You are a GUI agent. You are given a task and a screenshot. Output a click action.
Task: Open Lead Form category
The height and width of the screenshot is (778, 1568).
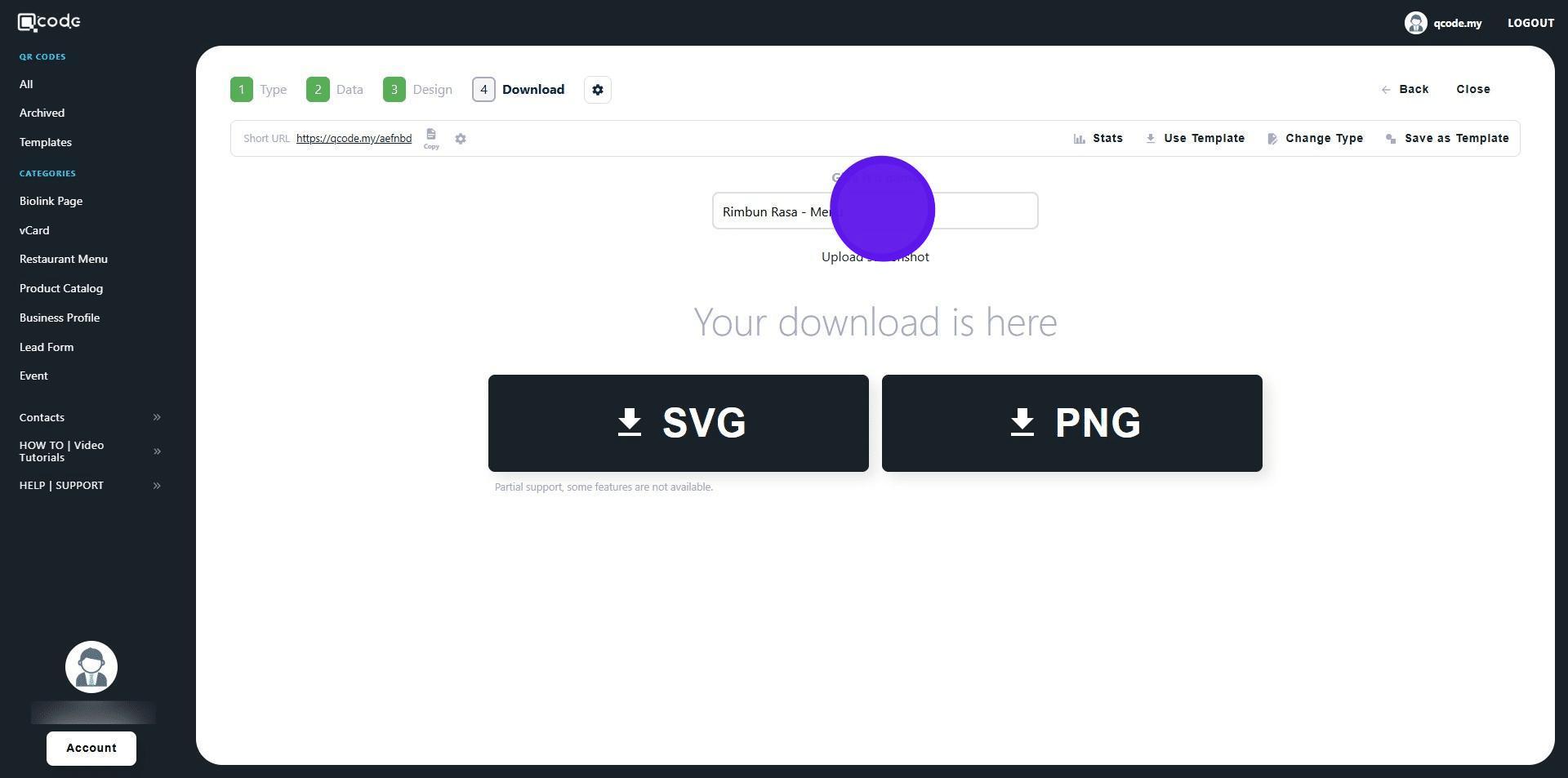[47, 347]
